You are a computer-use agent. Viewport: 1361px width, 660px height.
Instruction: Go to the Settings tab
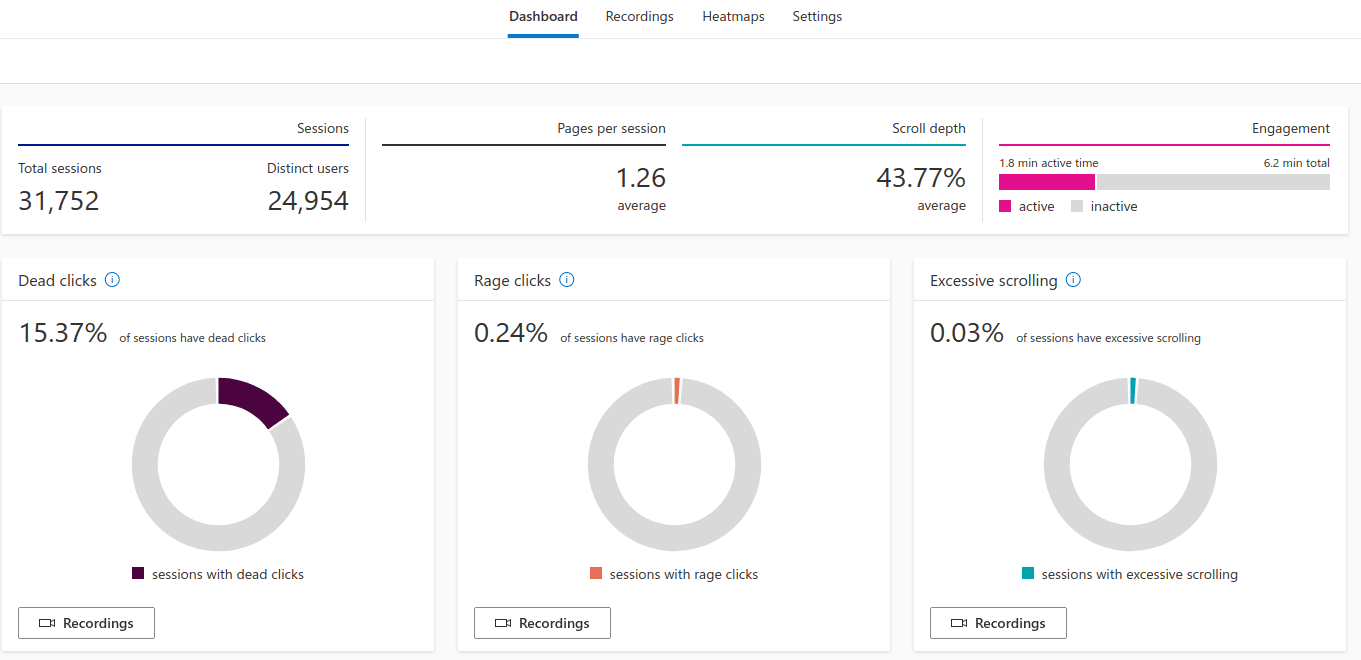817,17
